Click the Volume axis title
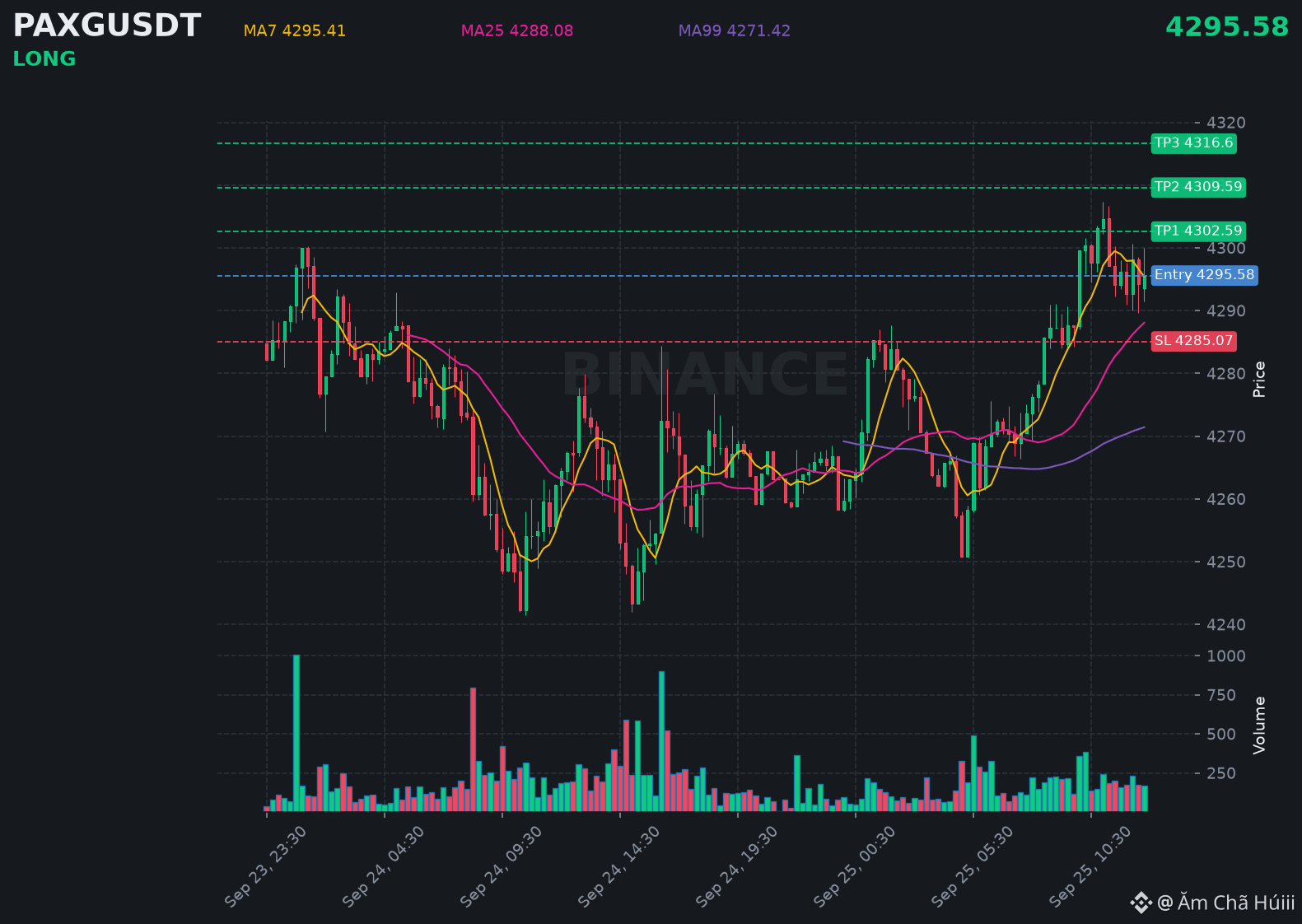Viewport: 1302px width, 924px height. (1259, 725)
